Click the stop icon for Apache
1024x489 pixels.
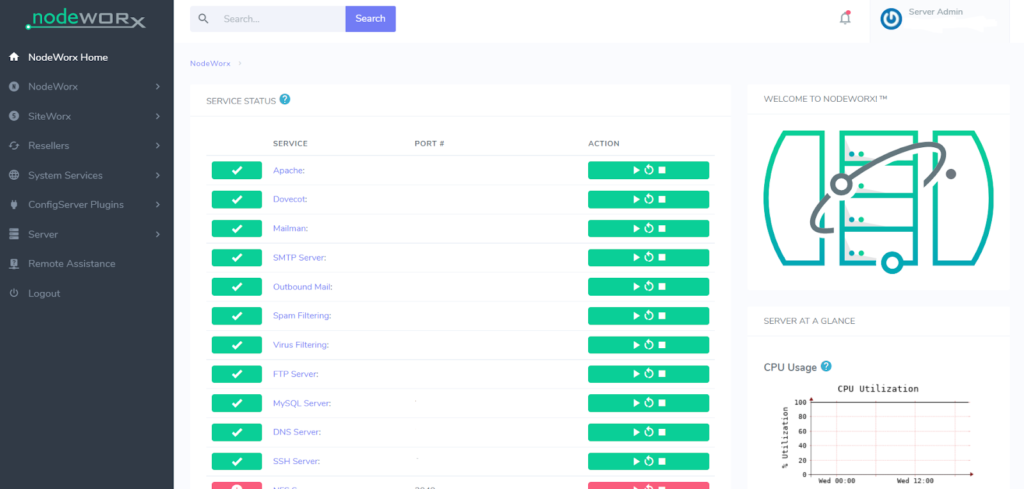(x=662, y=170)
